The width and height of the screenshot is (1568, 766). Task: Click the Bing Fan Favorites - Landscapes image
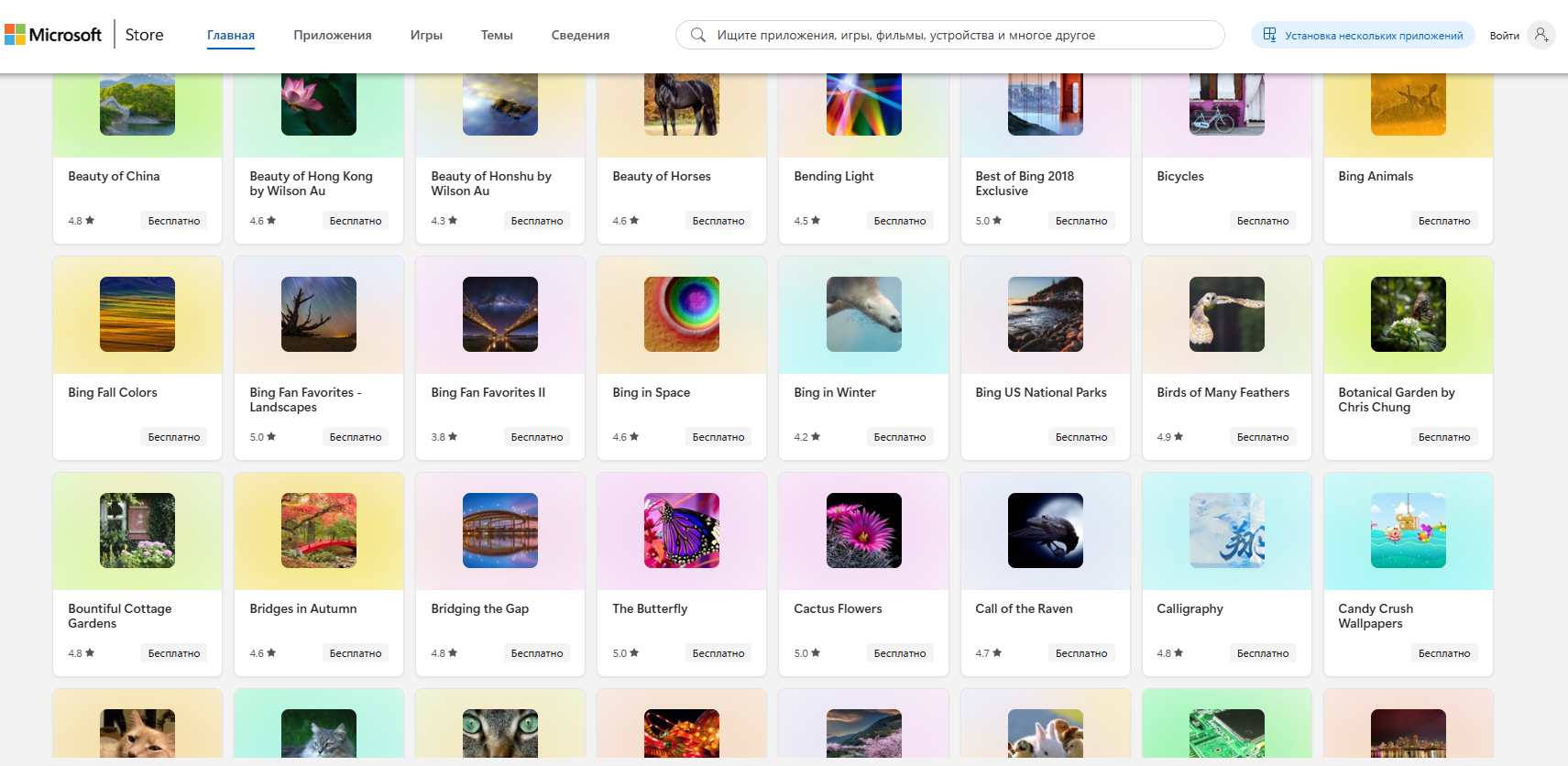[319, 314]
